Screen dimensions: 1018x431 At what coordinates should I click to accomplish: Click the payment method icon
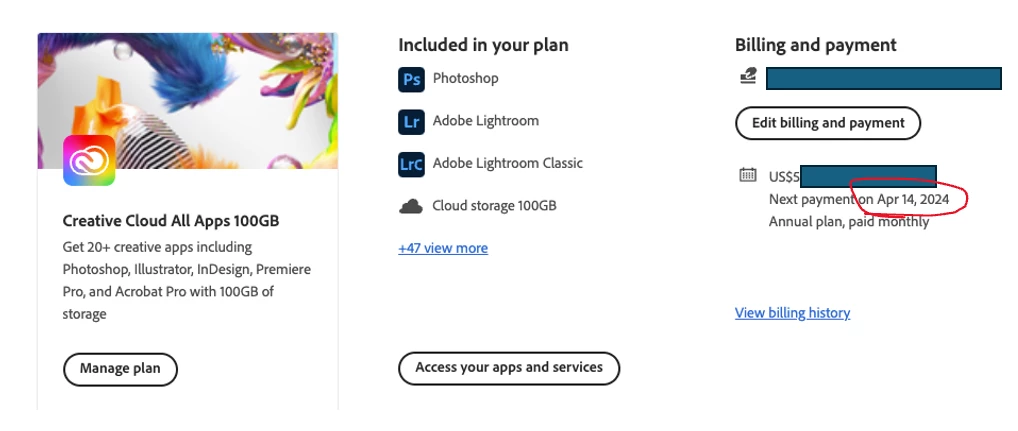click(748, 76)
